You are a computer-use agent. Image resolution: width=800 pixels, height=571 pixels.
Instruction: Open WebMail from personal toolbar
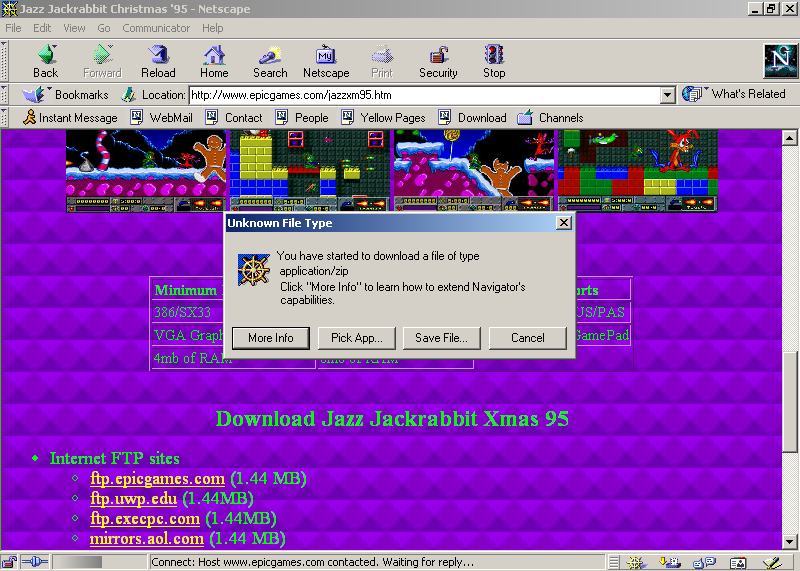coord(162,118)
